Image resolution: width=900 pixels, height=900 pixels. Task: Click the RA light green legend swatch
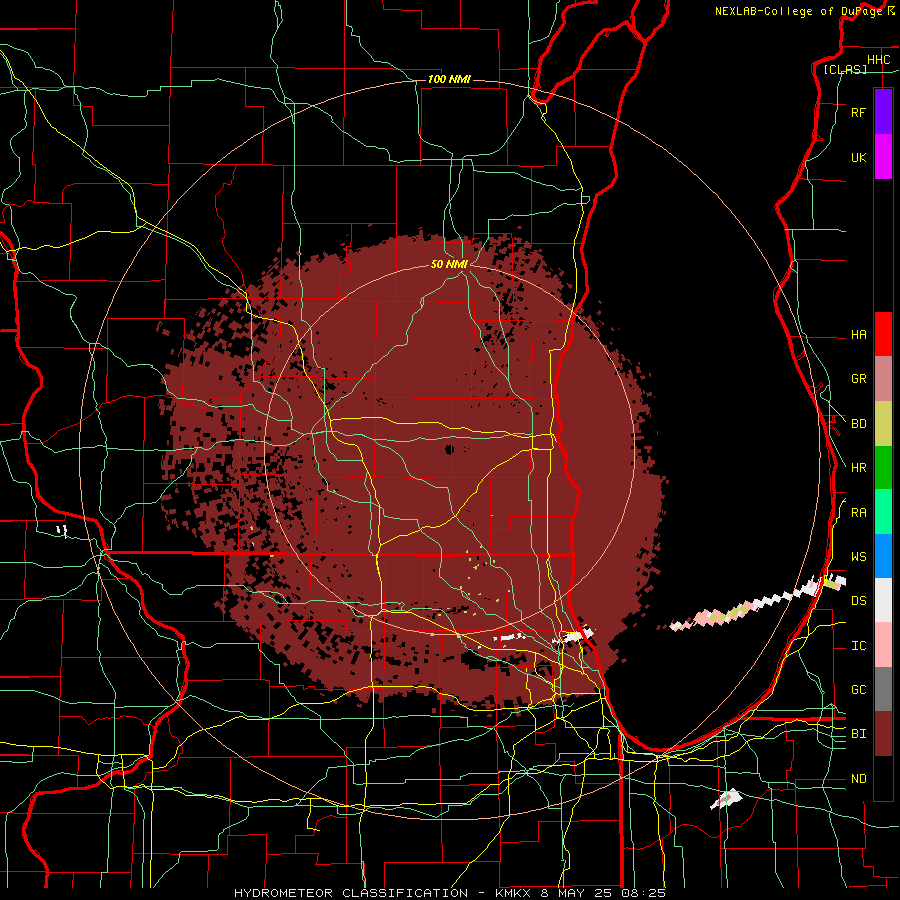(883, 512)
